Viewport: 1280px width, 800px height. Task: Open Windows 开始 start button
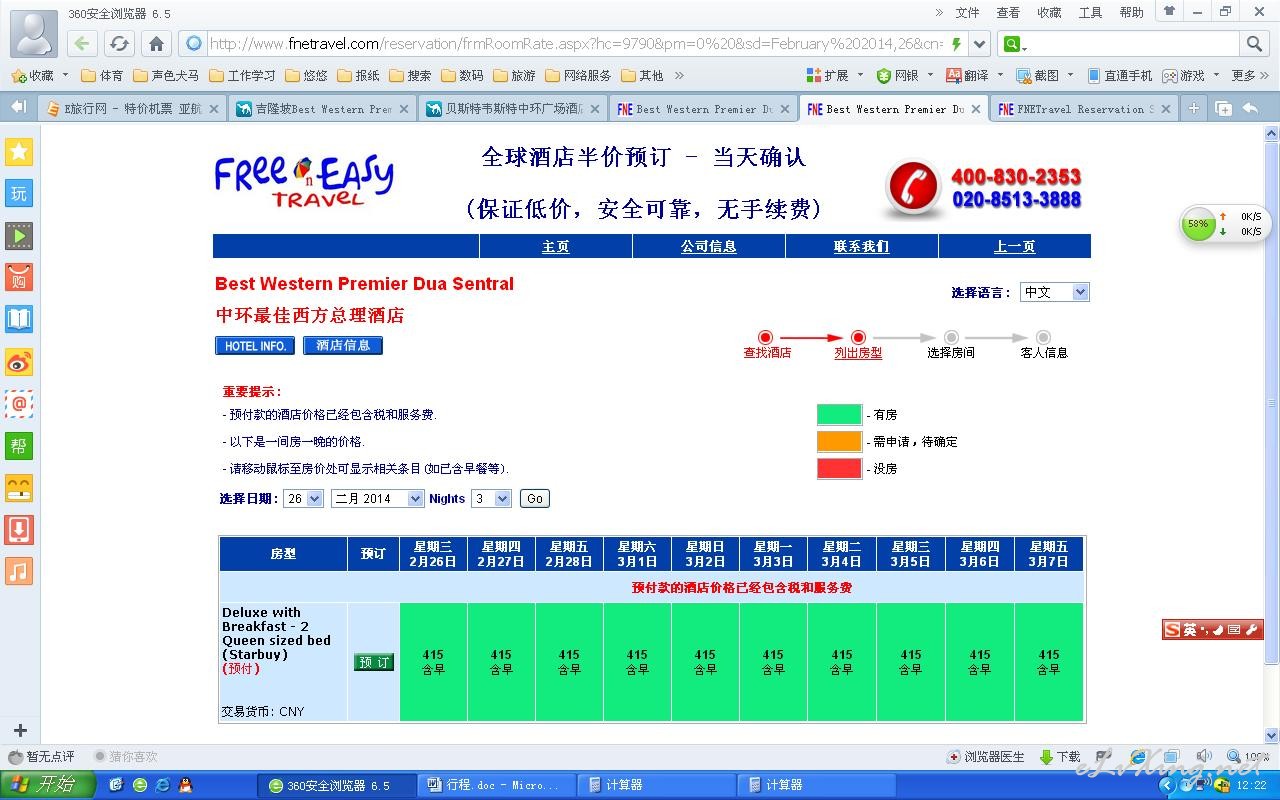[x=48, y=785]
